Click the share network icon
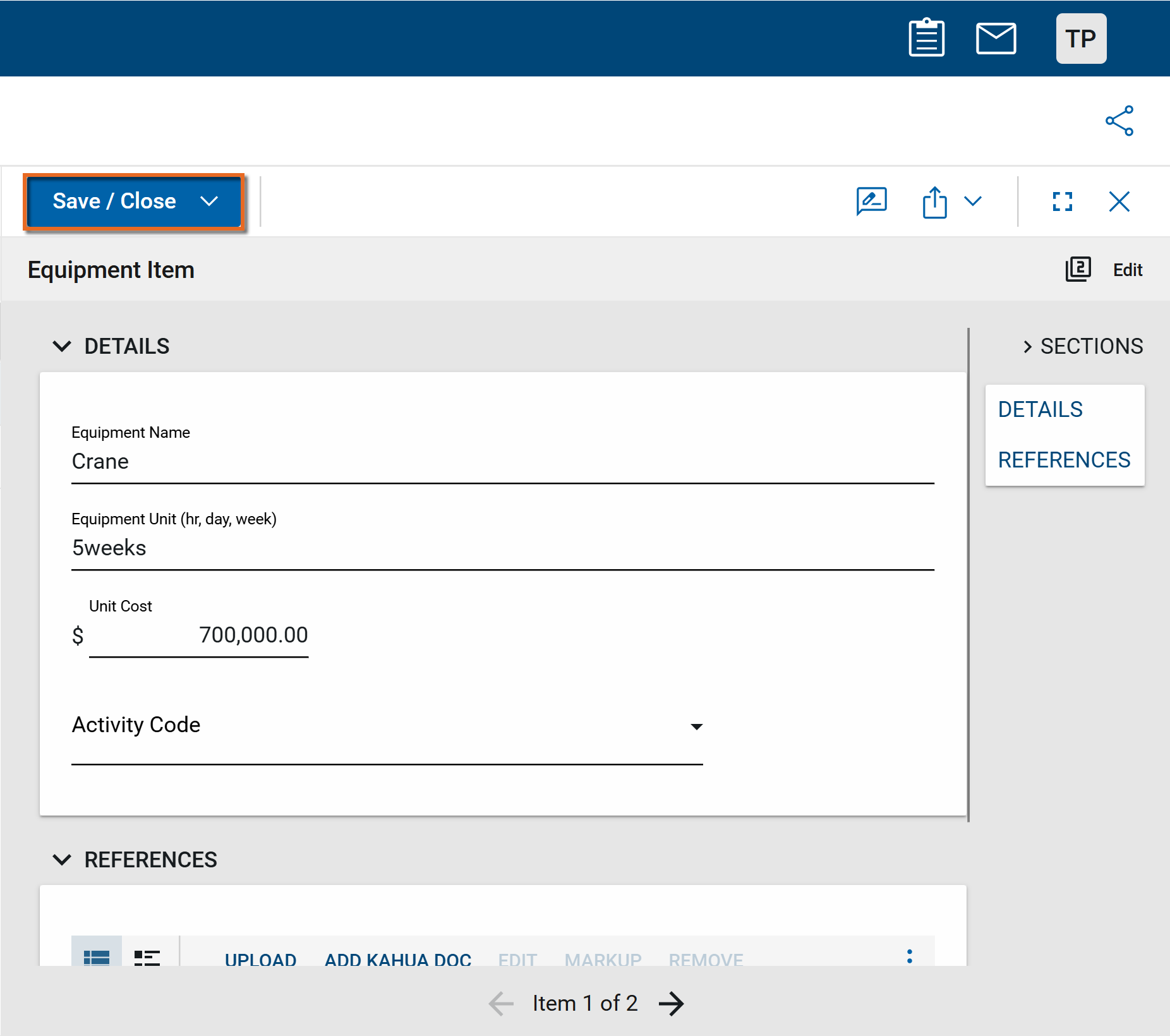The width and height of the screenshot is (1170, 1036). click(1119, 121)
